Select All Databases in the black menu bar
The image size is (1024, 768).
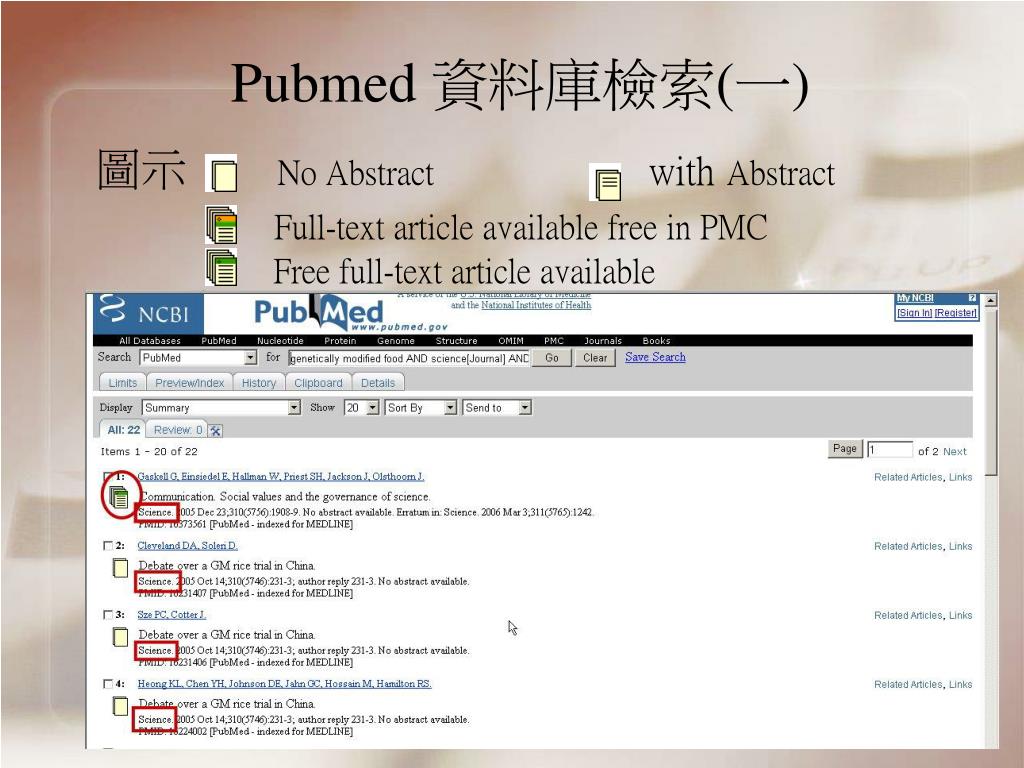point(150,341)
